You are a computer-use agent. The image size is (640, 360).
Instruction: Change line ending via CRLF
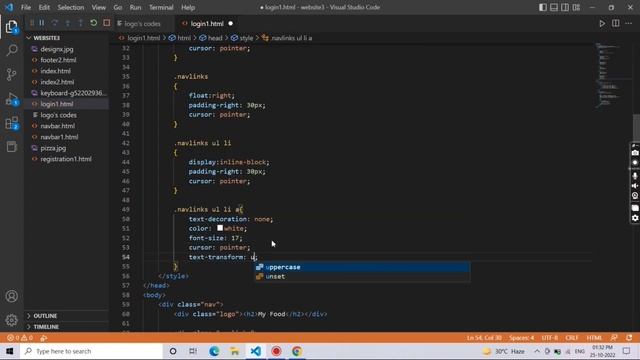pyautogui.click(x=572, y=338)
